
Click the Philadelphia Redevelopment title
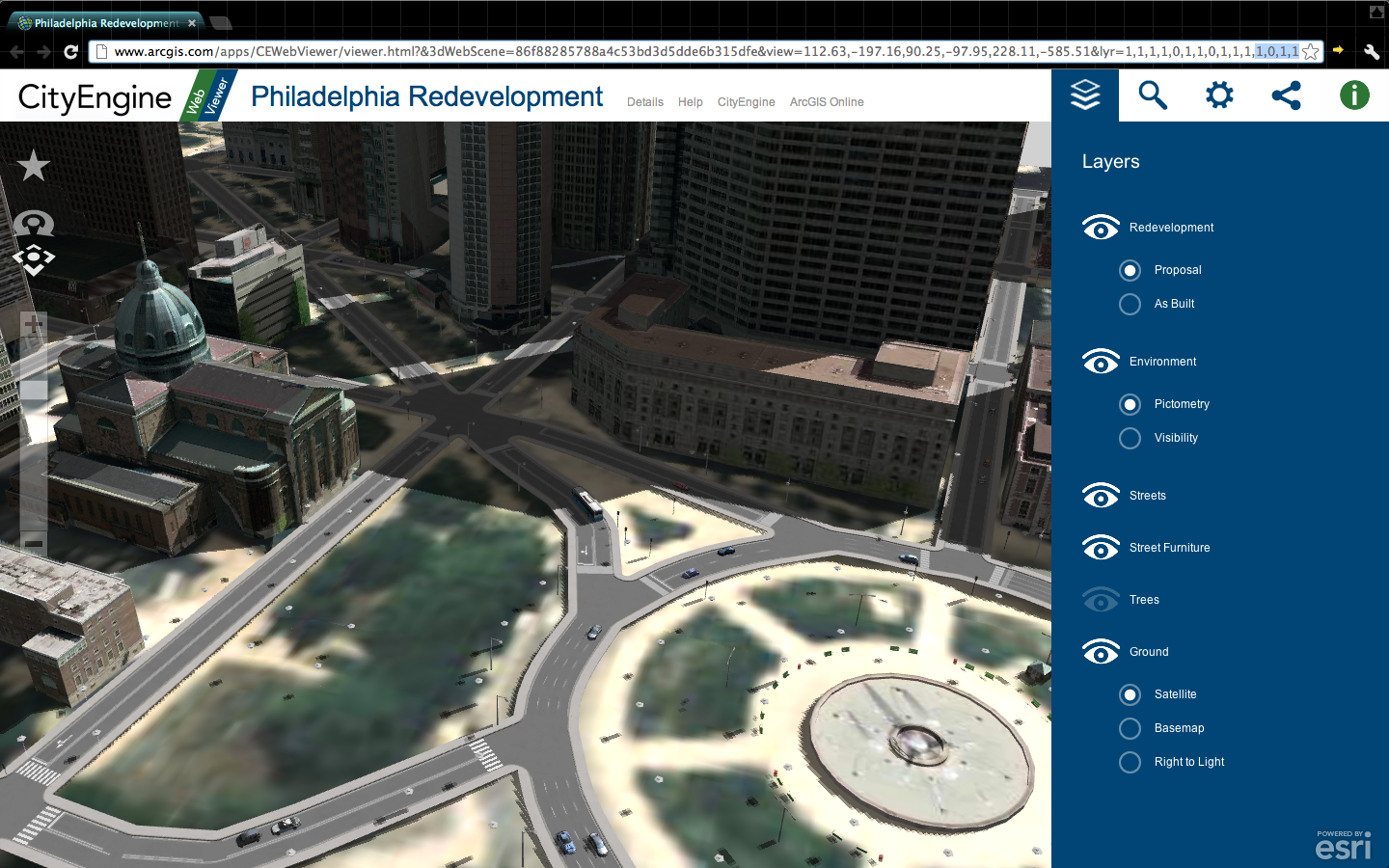click(x=427, y=96)
